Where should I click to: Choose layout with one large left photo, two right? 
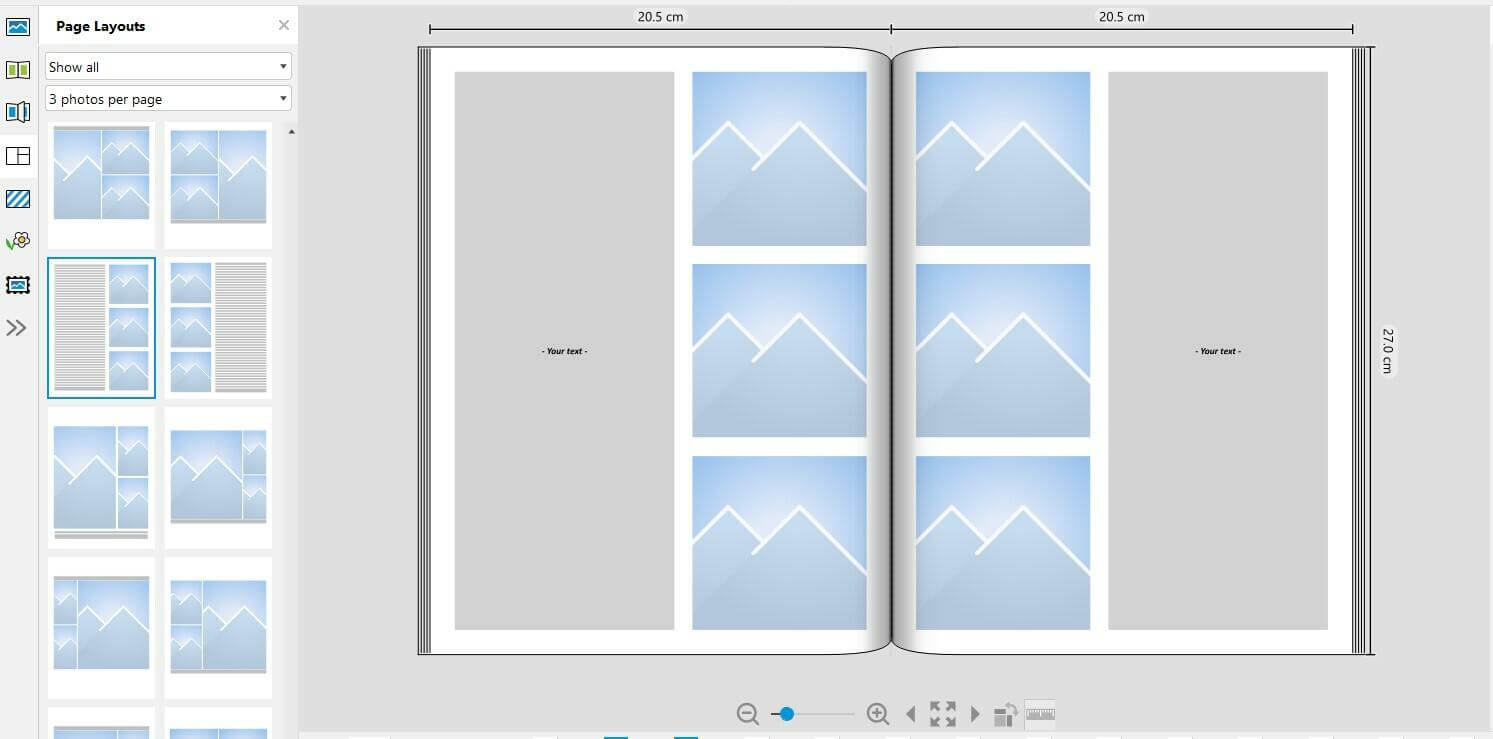click(x=101, y=185)
